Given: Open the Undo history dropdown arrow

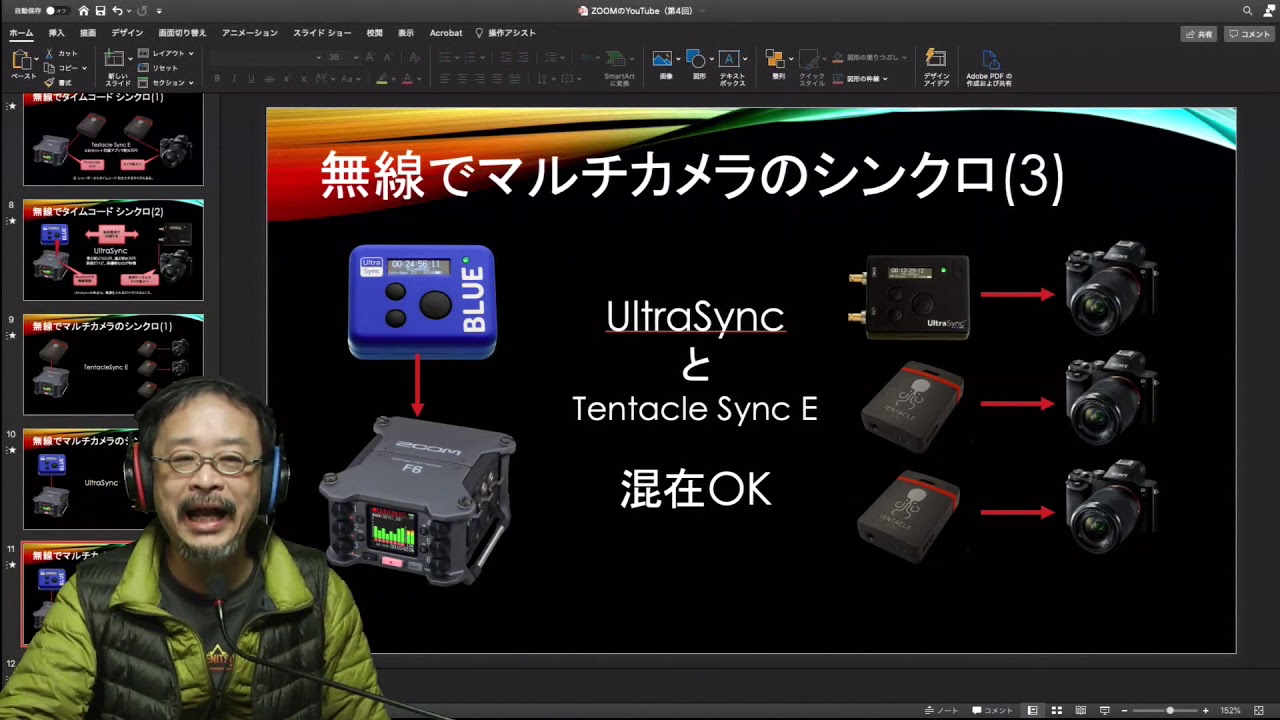Looking at the screenshot, I should pyautogui.click(x=129, y=11).
